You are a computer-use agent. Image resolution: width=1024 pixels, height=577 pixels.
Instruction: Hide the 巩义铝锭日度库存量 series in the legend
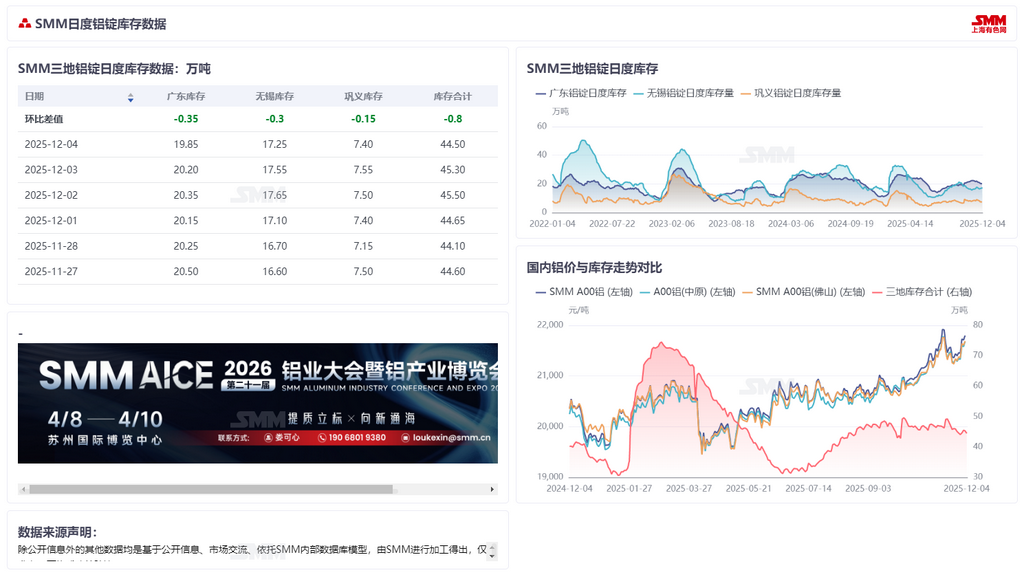coord(790,93)
